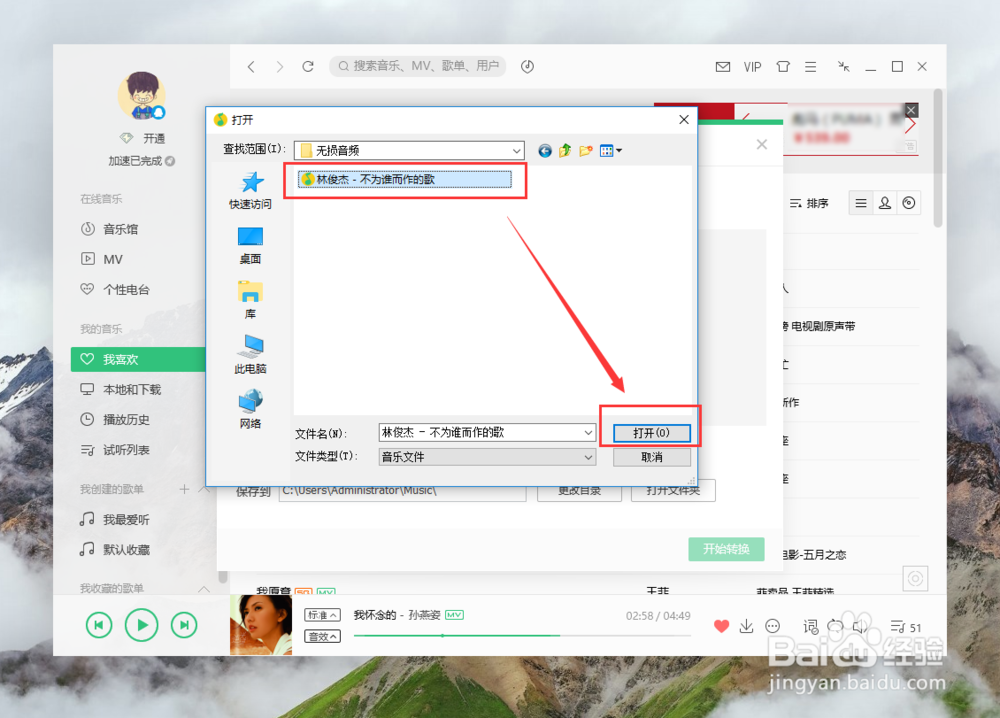The height and width of the screenshot is (718, 1000).
Task: Unlike the song with the red heart
Action: (x=721, y=626)
